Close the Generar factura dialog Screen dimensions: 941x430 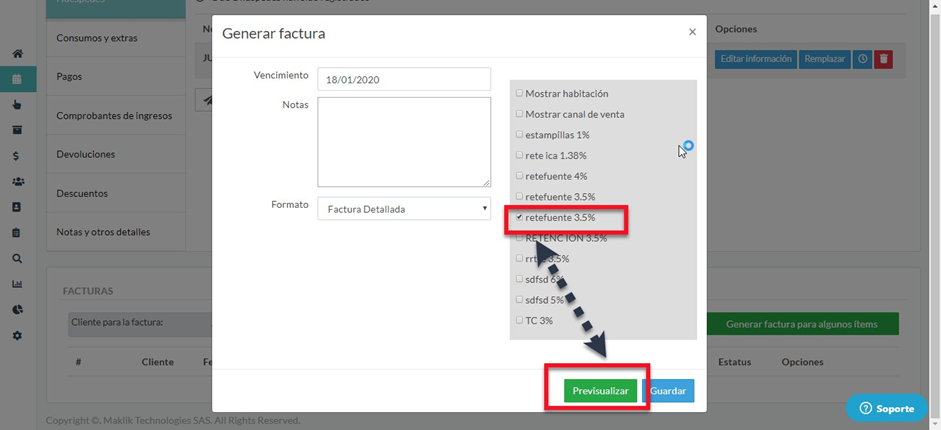click(x=692, y=32)
